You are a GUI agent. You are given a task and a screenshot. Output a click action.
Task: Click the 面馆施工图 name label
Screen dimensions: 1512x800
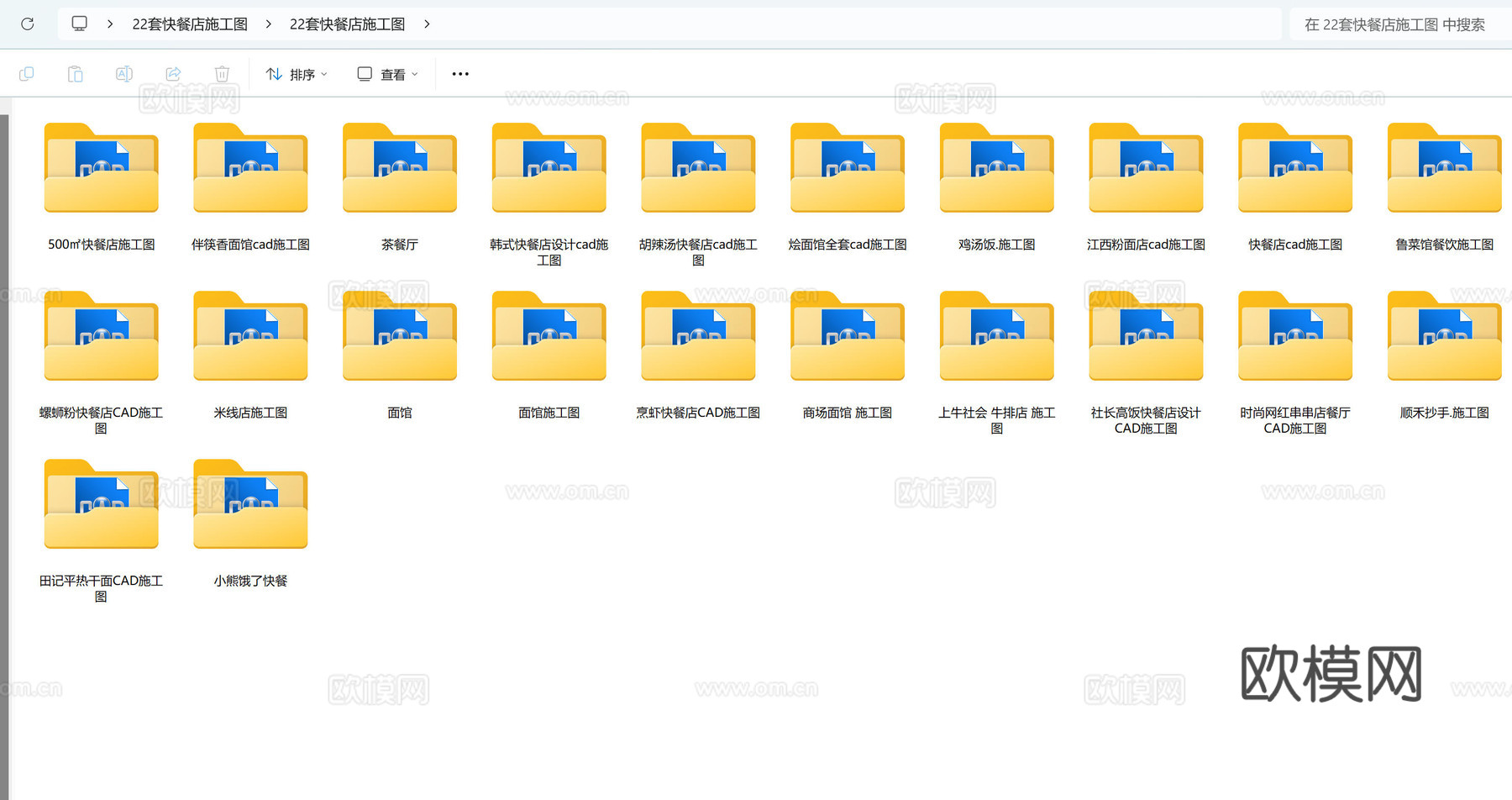(x=549, y=413)
